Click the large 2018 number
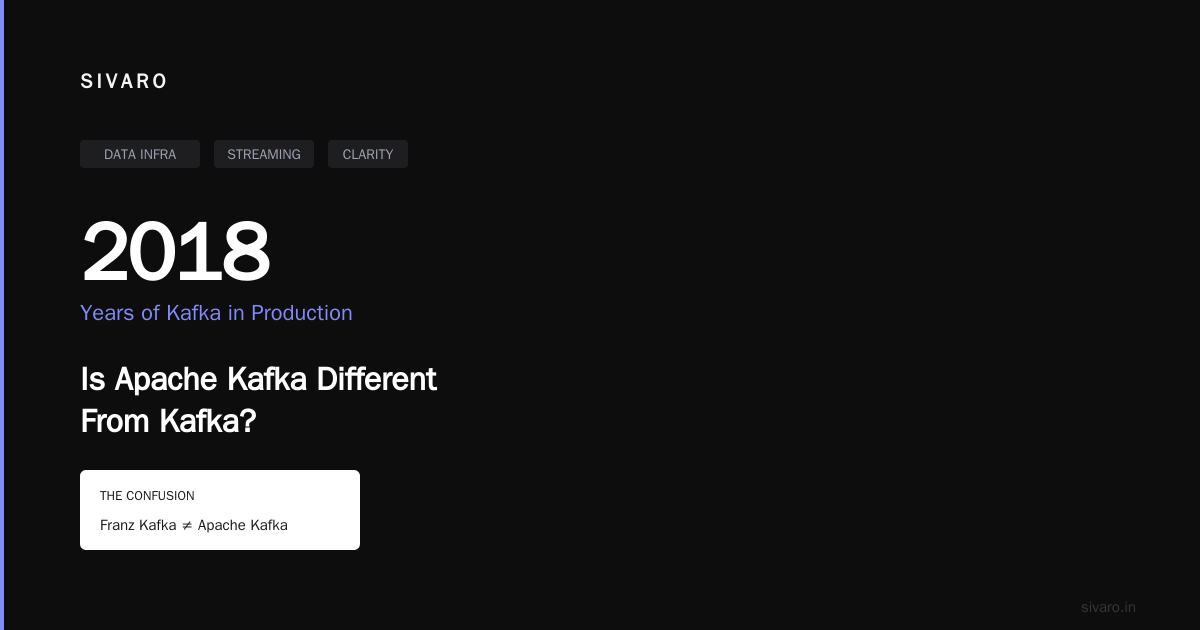This screenshot has height=630, width=1200. tap(176, 252)
